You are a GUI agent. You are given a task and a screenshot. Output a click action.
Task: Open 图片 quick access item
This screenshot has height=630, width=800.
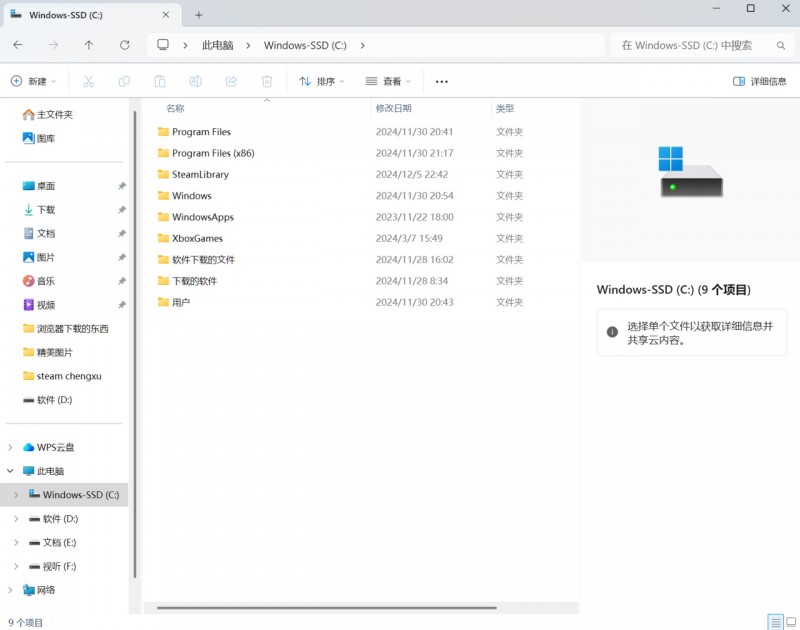pos(39,257)
